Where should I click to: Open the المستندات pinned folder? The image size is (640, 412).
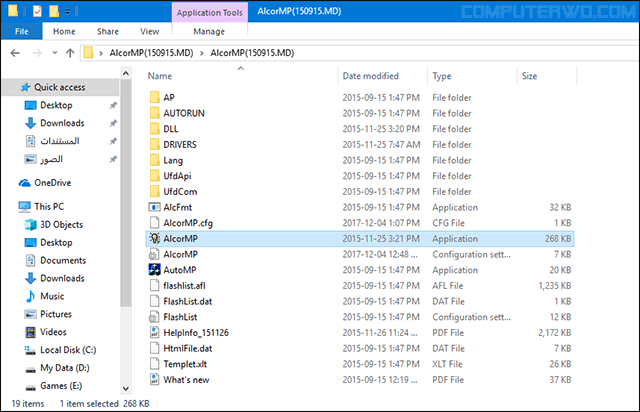coord(60,141)
